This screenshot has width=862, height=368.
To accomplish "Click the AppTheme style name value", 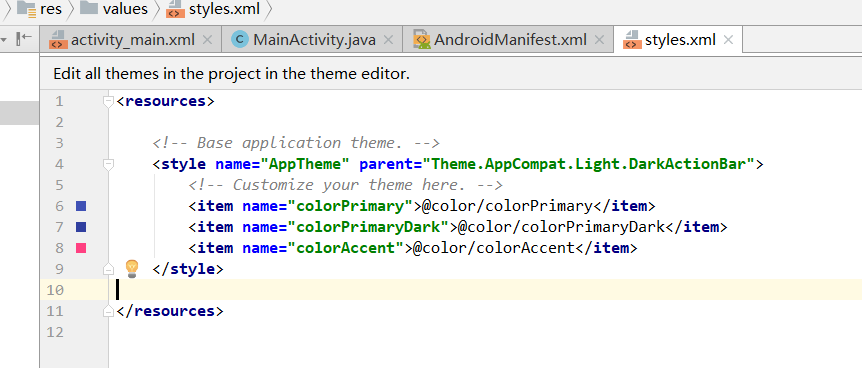I will (x=305, y=164).
